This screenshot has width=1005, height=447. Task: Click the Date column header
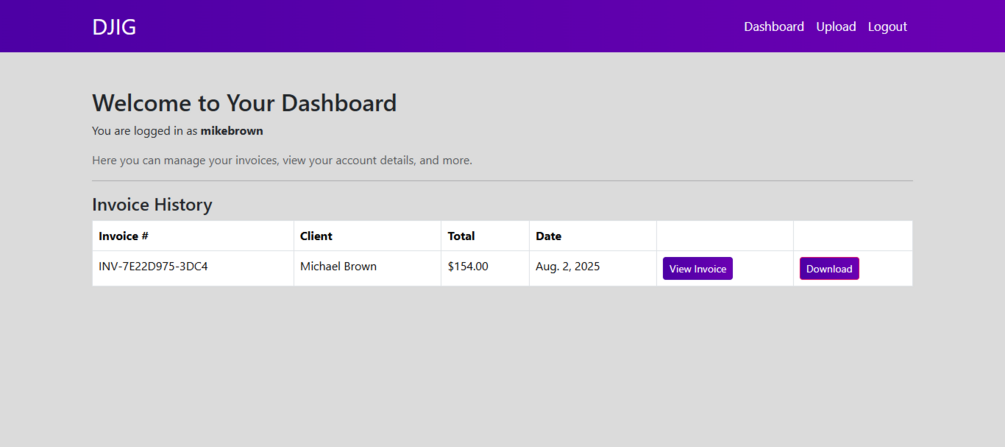(x=548, y=236)
